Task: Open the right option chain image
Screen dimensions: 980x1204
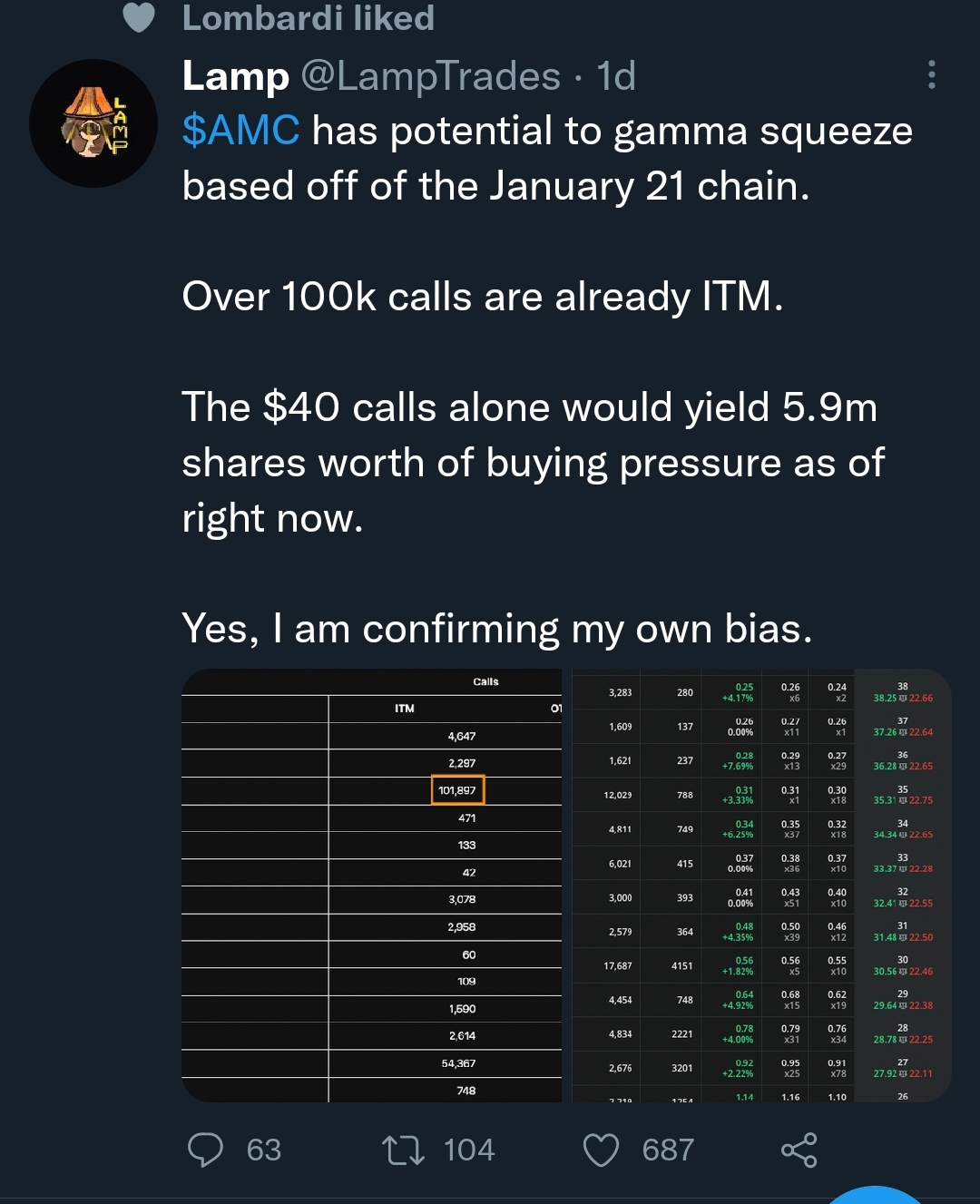Action: (761, 886)
